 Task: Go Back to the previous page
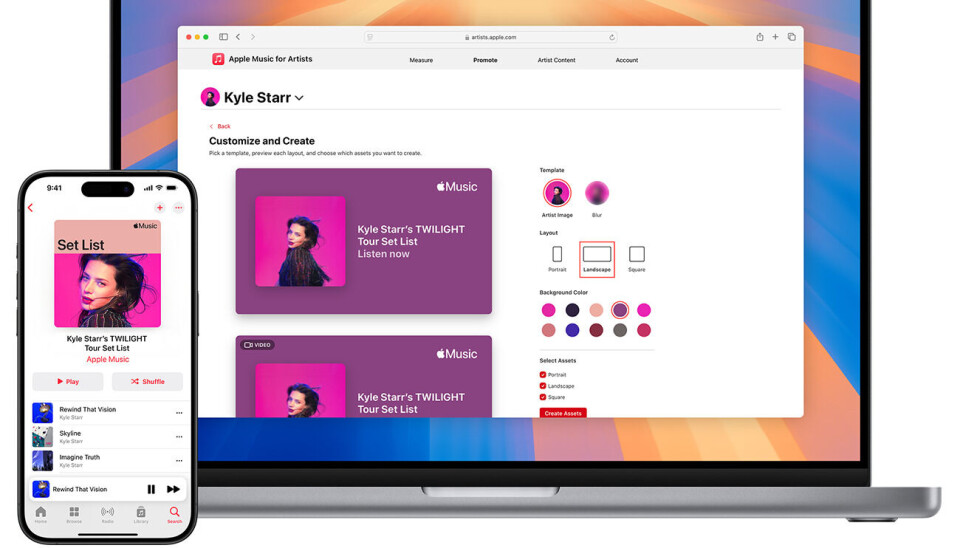[220, 126]
